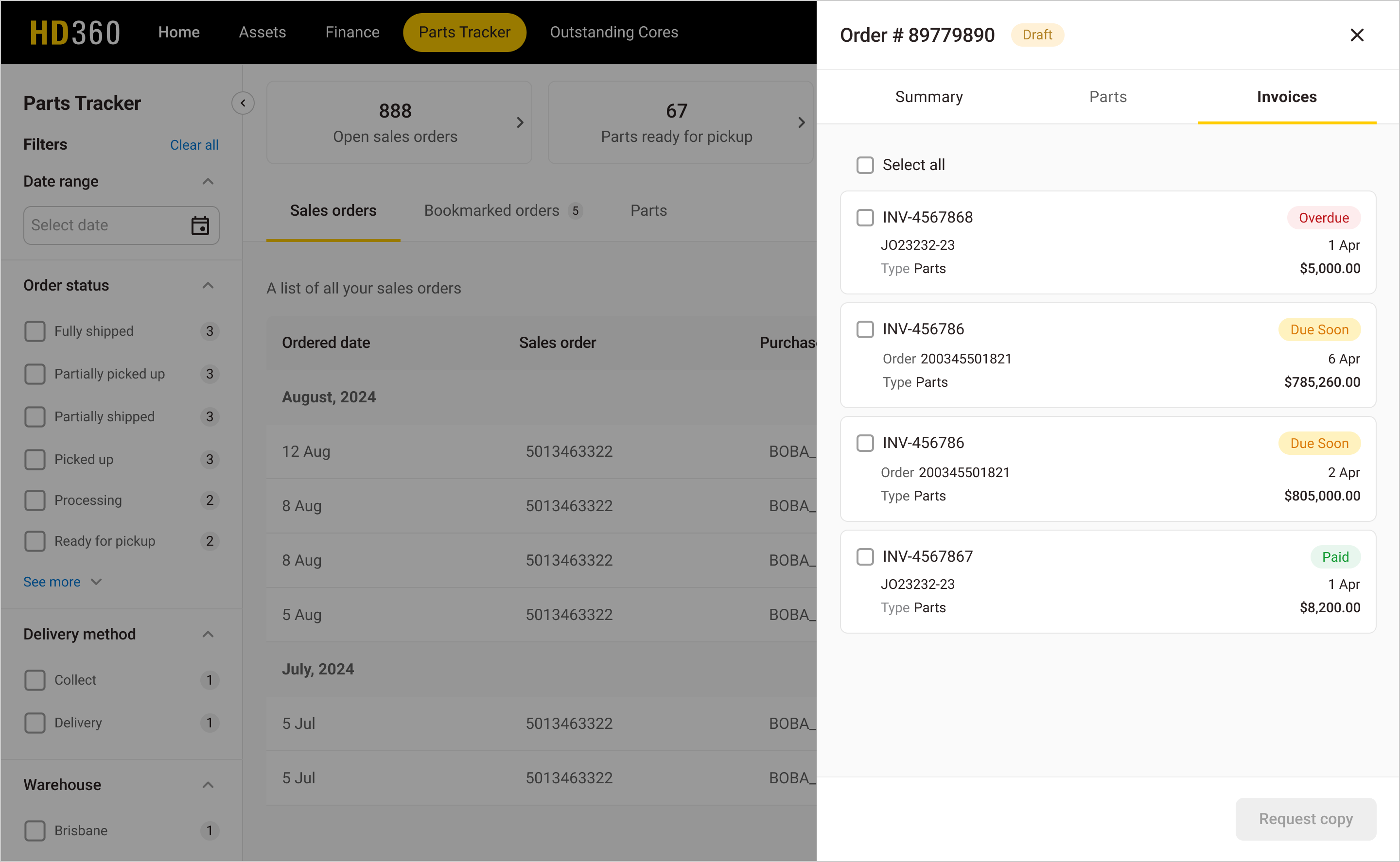Collapse the Parts Tracker filter sidebar

244,103
